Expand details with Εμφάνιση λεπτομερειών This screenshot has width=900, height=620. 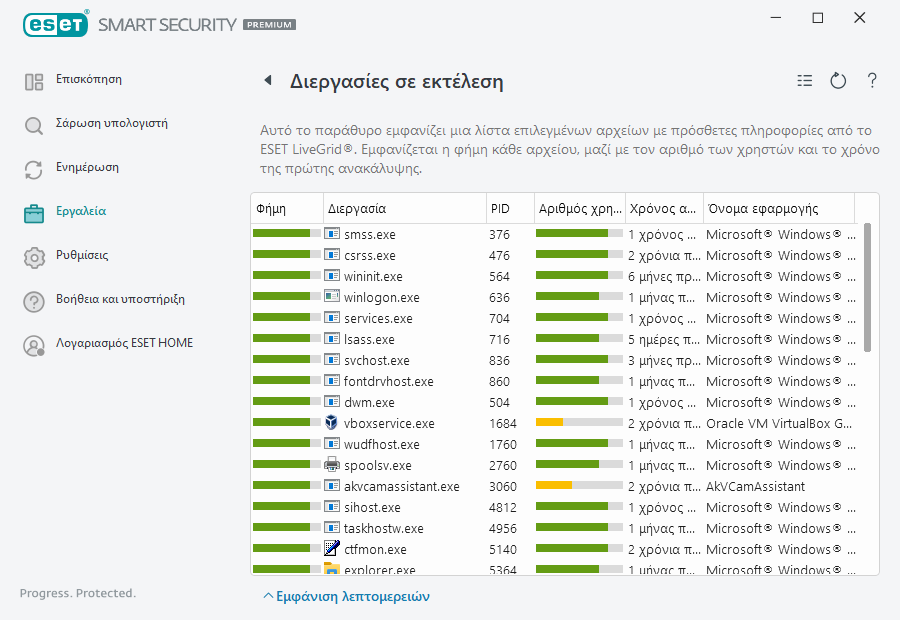346,596
